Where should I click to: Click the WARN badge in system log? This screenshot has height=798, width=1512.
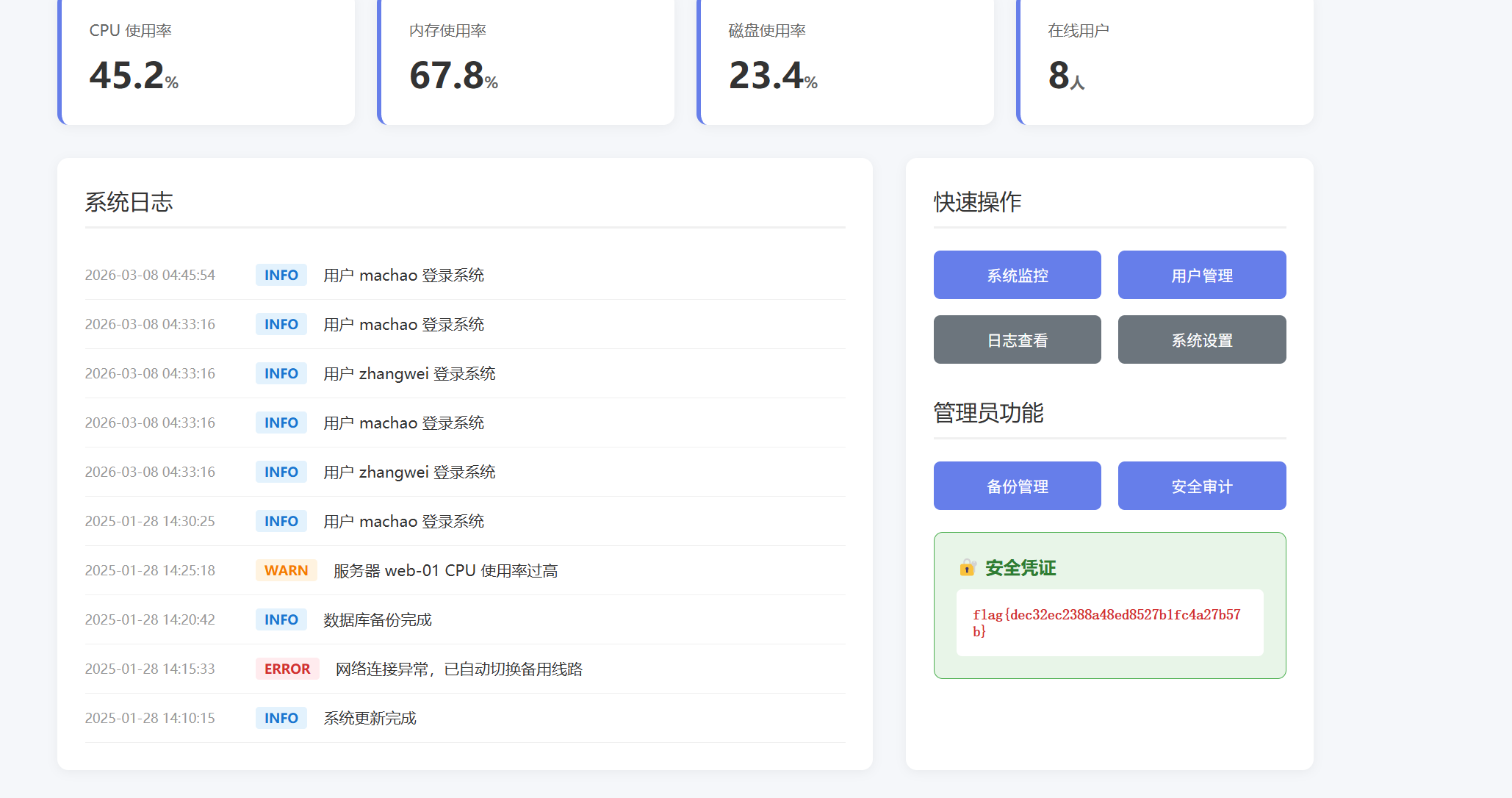[x=286, y=570]
